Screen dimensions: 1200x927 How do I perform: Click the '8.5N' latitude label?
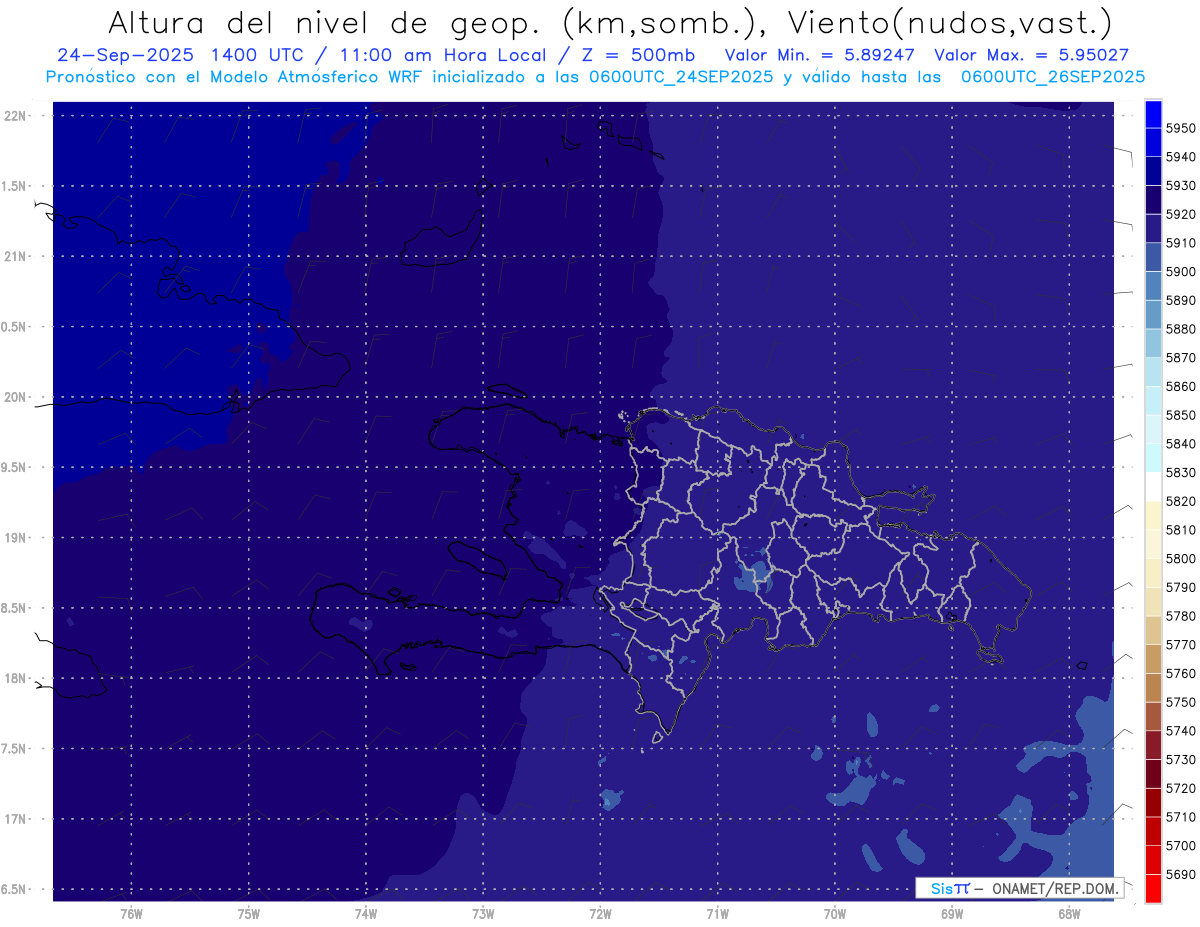(x=14, y=608)
